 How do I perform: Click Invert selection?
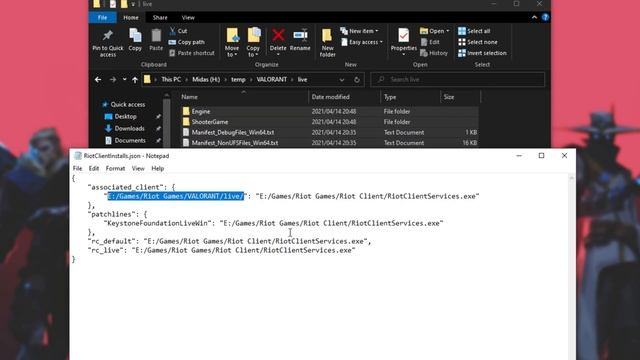coord(482,53)
